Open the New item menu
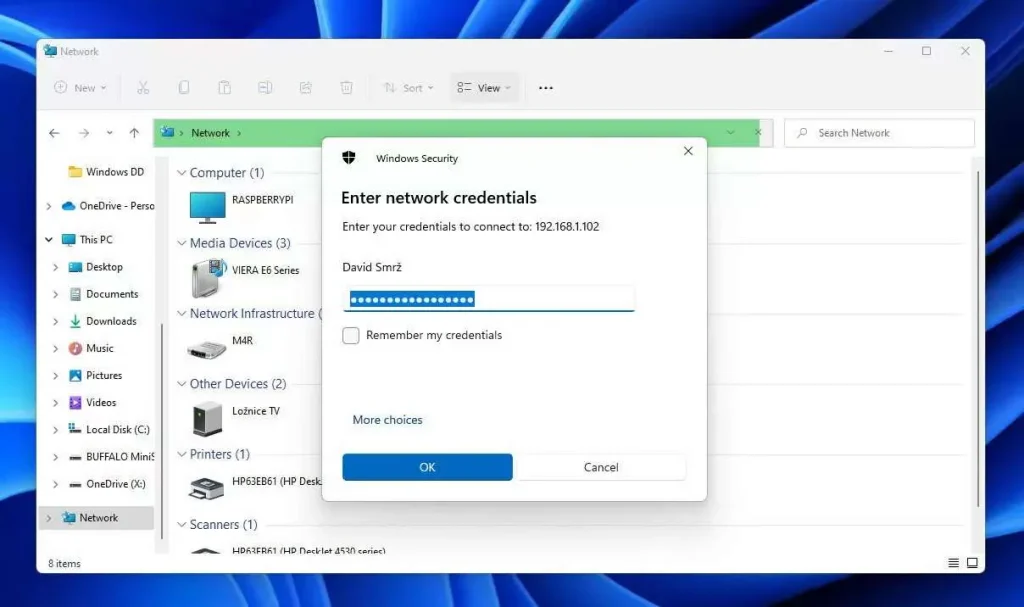 [80, 88]
